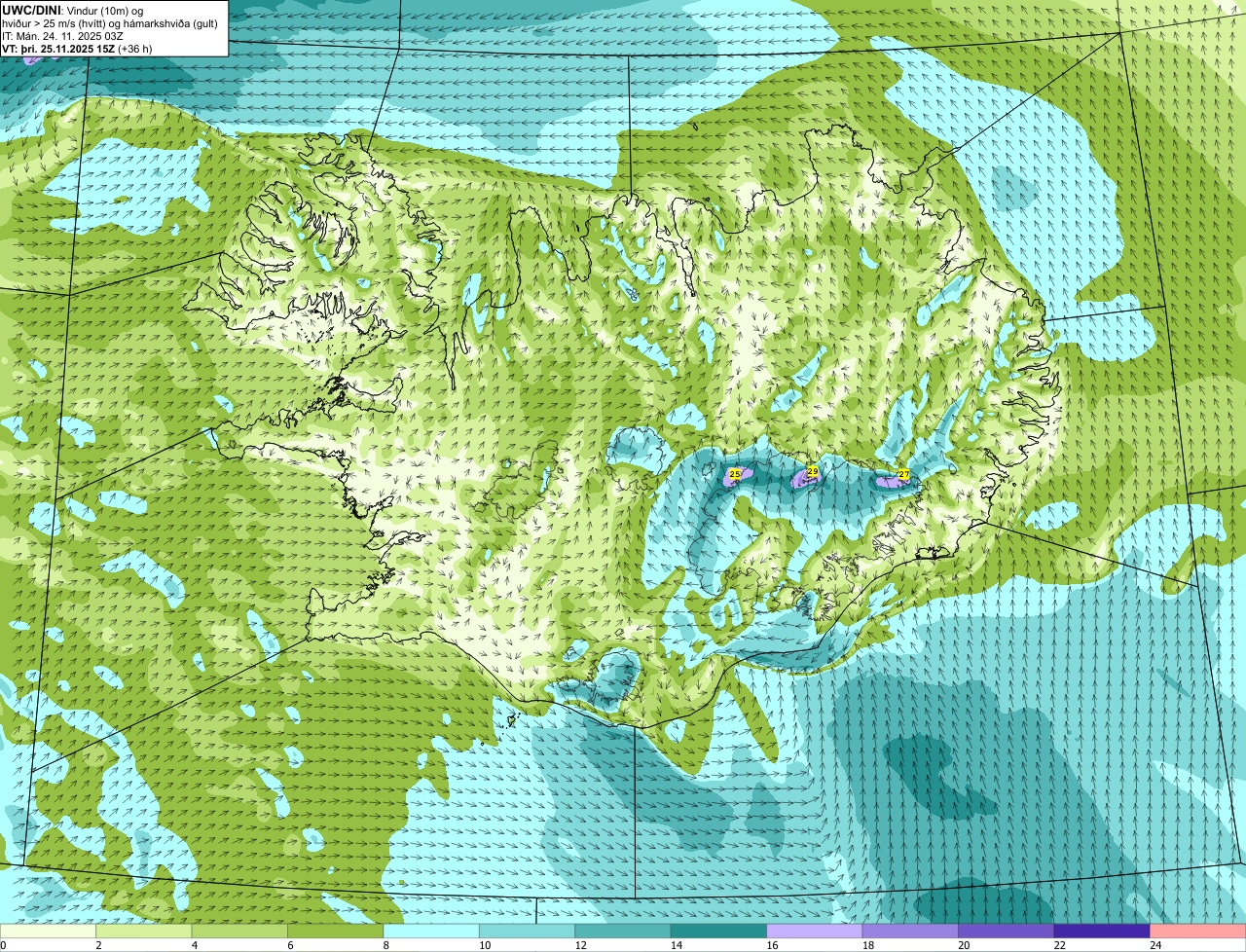Select the palest 0–2 m/s legend swatch

point(48,931)
